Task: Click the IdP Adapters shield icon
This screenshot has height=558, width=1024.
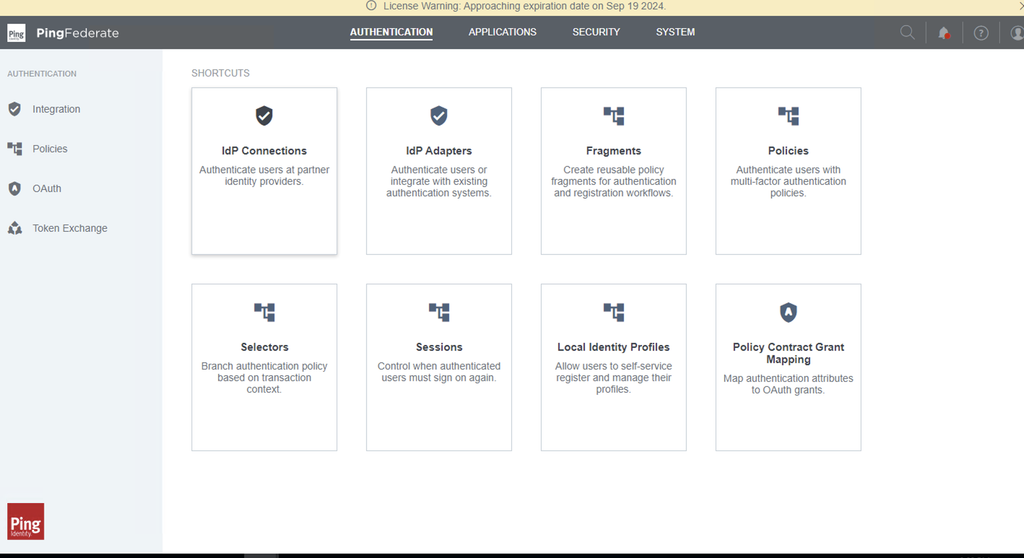Action: tap(439, 116)
